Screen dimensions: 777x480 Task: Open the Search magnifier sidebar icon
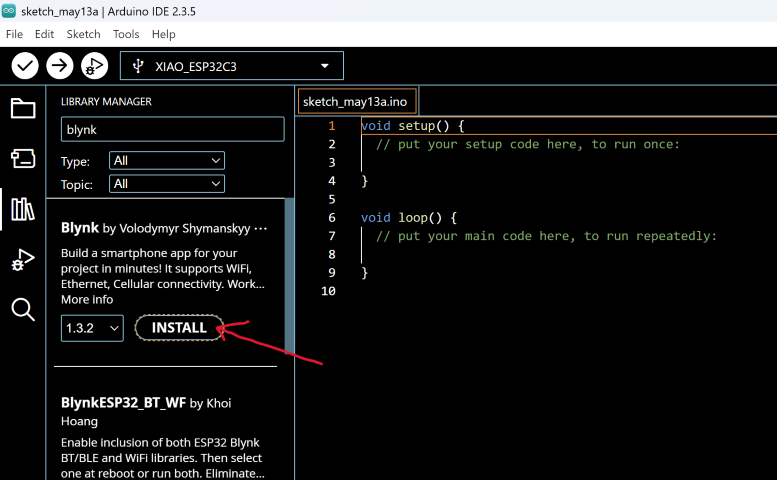[23, 310]
